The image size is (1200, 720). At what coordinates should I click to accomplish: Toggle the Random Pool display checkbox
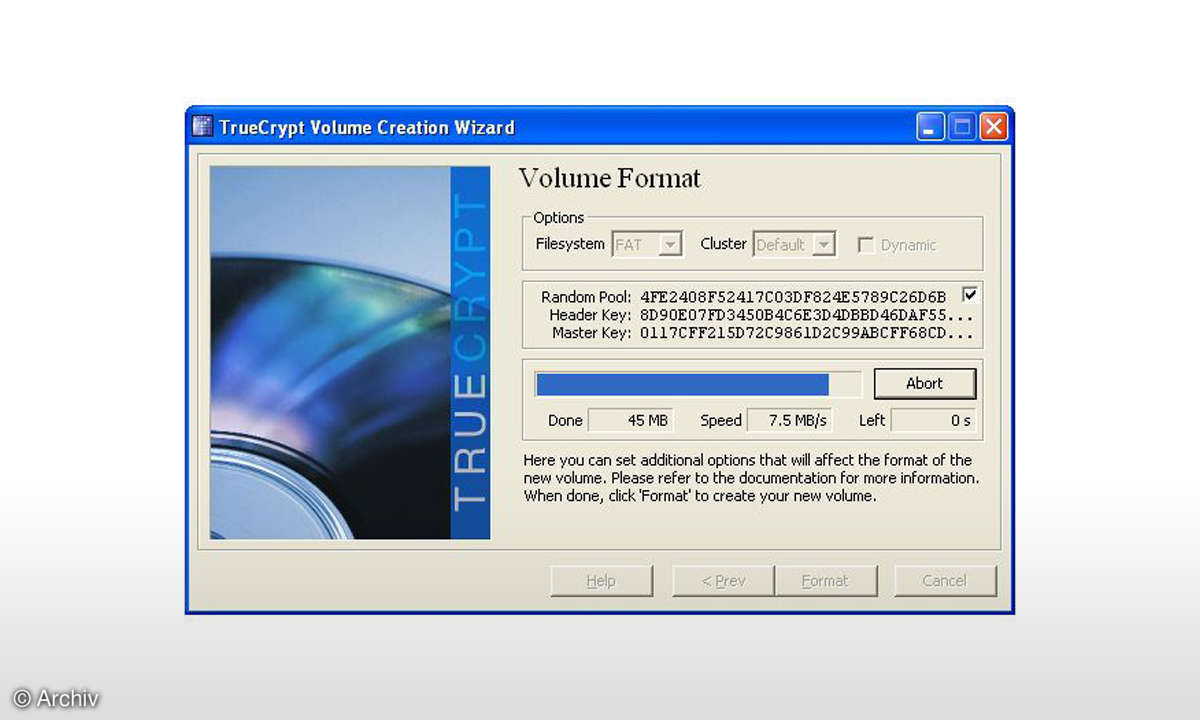[x=968, y=295]
